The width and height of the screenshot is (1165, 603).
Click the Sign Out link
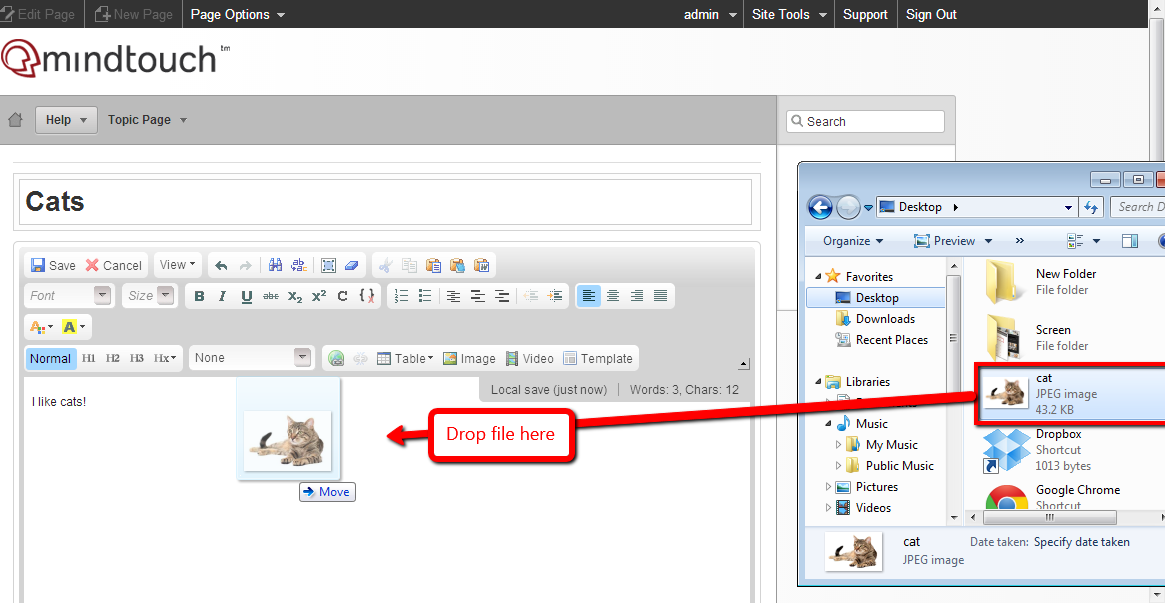click(x=931, y=14)
